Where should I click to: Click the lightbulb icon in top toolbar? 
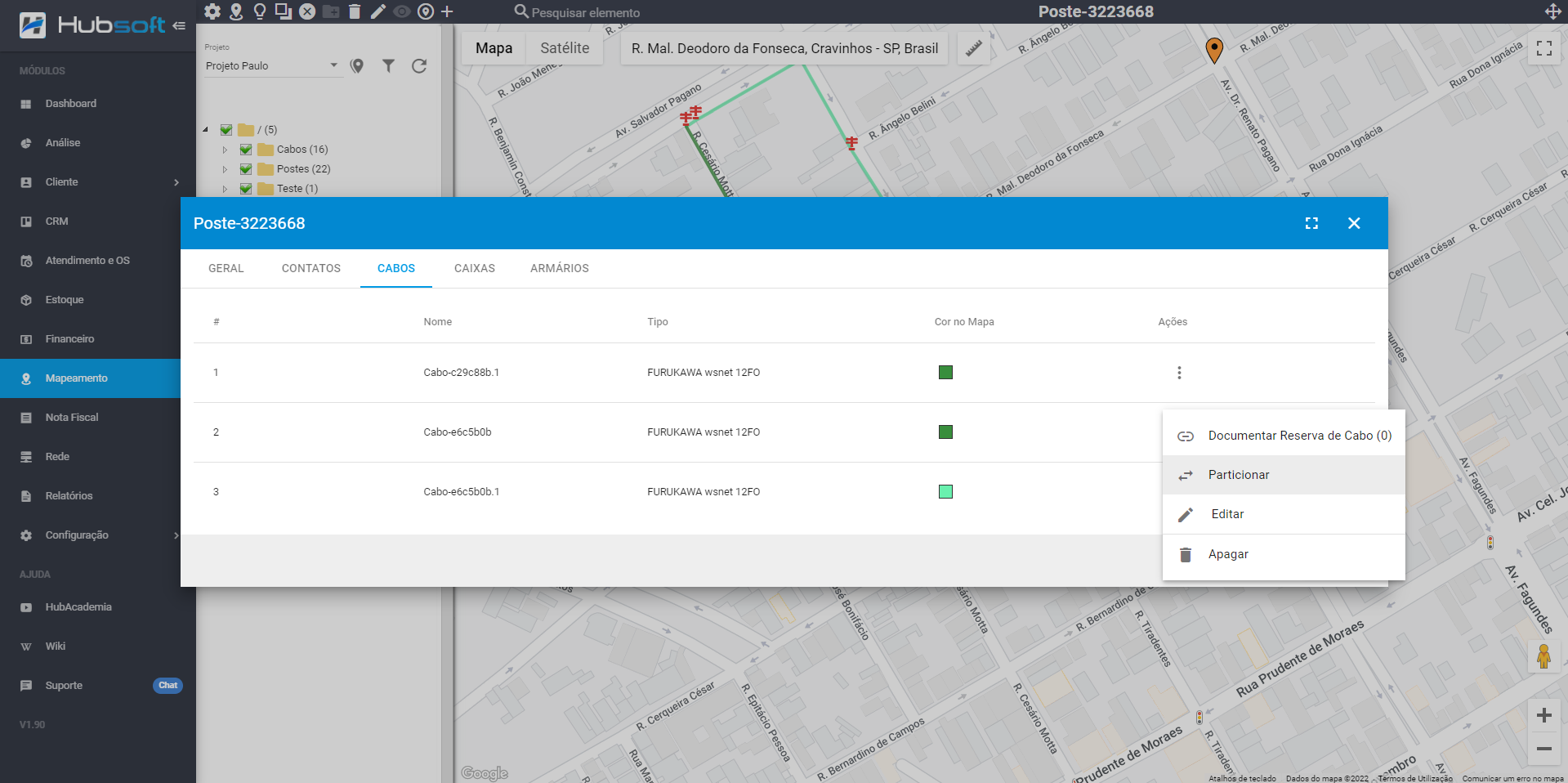(260, 11)
